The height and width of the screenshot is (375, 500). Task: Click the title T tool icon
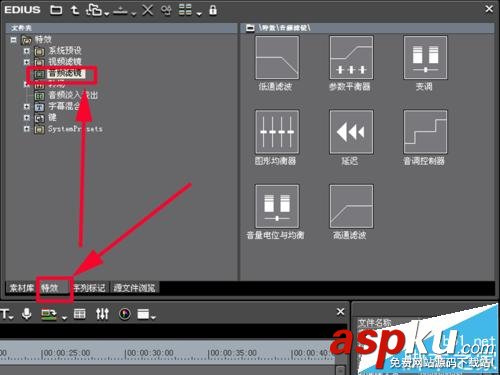pos(5,314)
